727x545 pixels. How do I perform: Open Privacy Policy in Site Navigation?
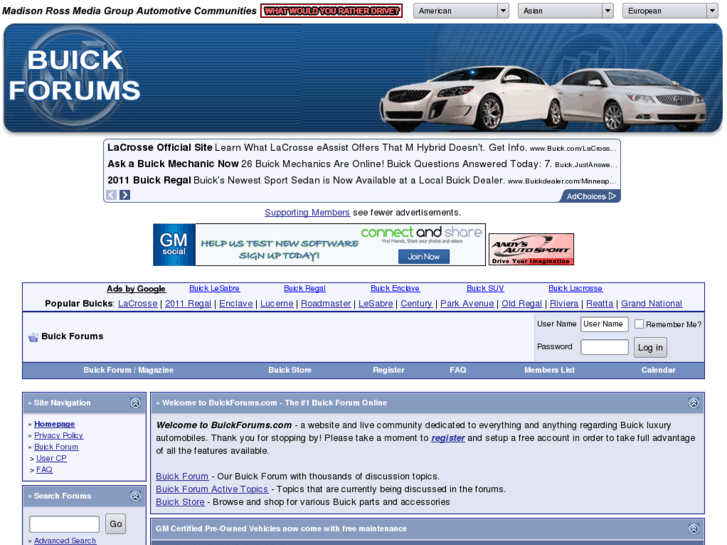click(58, 436)
